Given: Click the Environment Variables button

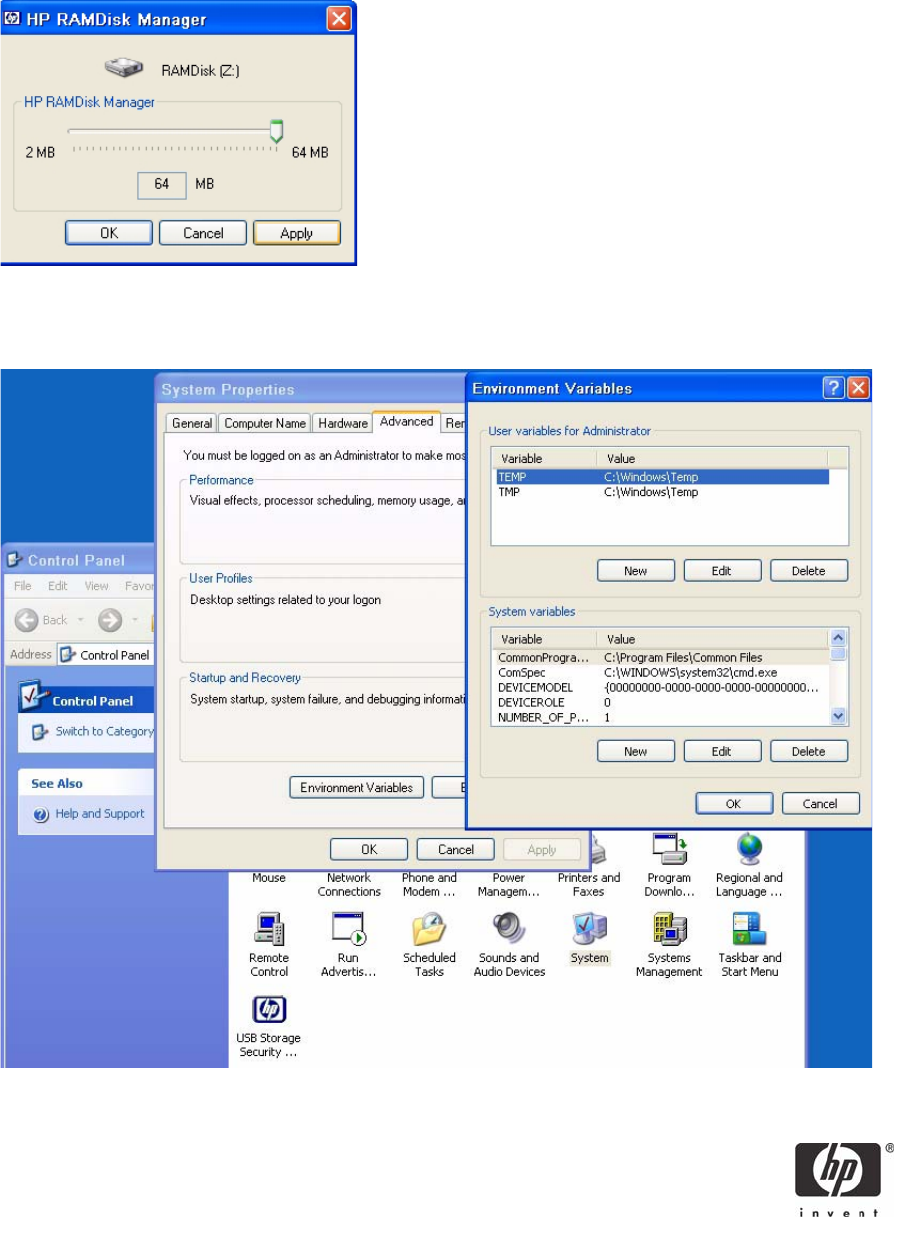Looking at the screenshot, I should 357,787.
